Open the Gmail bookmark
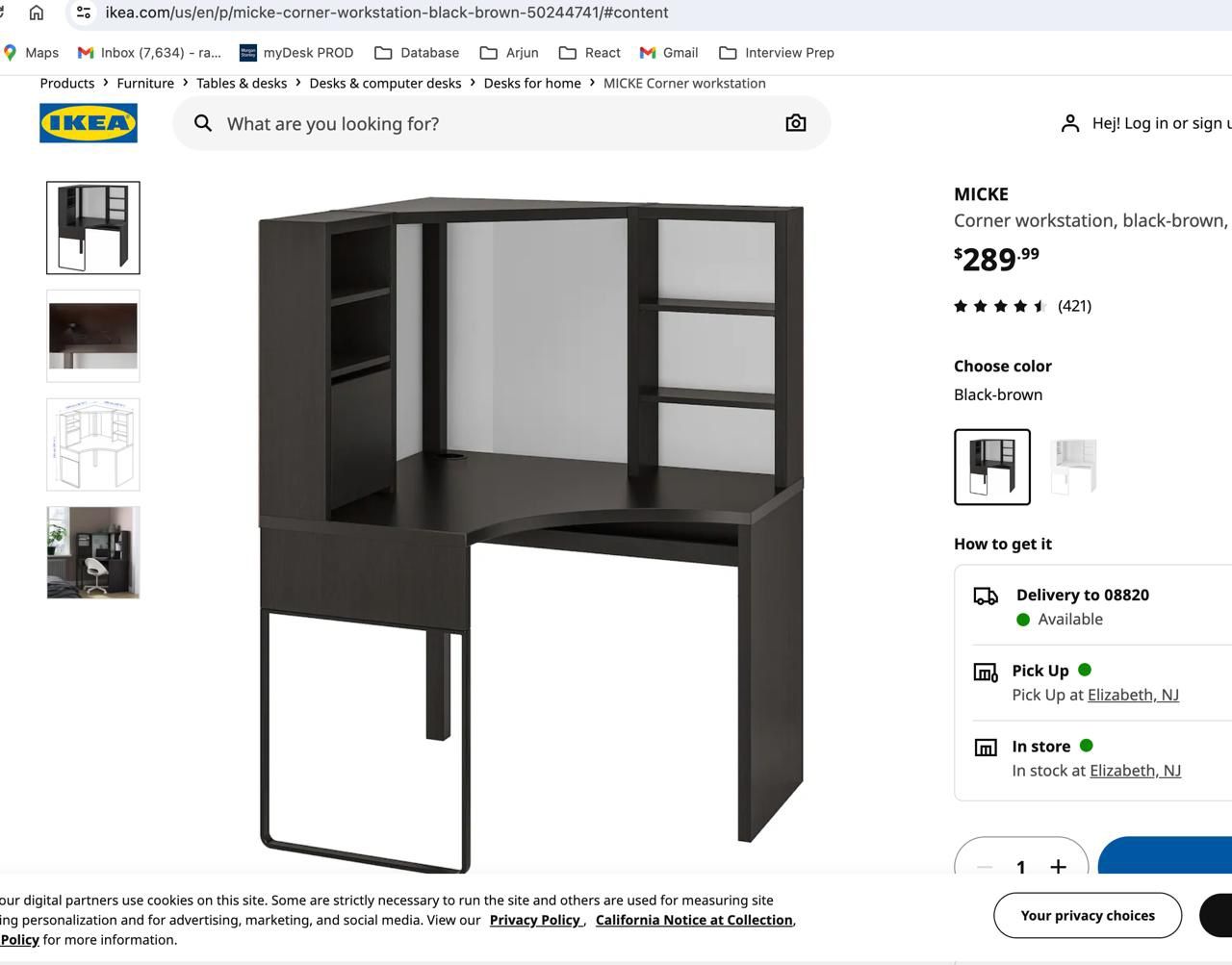This screenshot has height=965, width=1232. pos(669,53)
